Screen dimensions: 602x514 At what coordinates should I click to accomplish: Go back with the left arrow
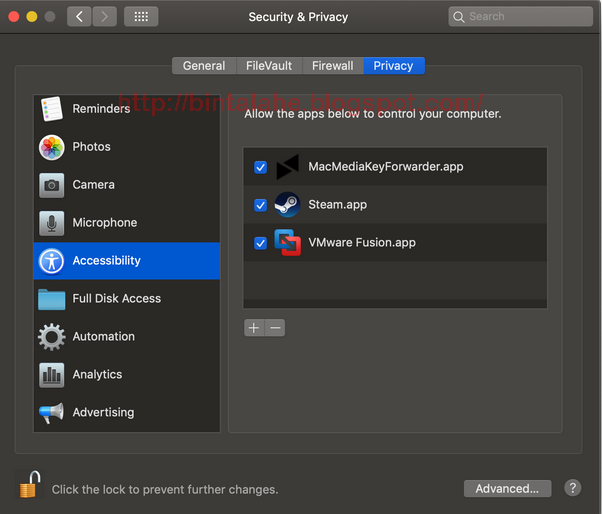[79, 17]
